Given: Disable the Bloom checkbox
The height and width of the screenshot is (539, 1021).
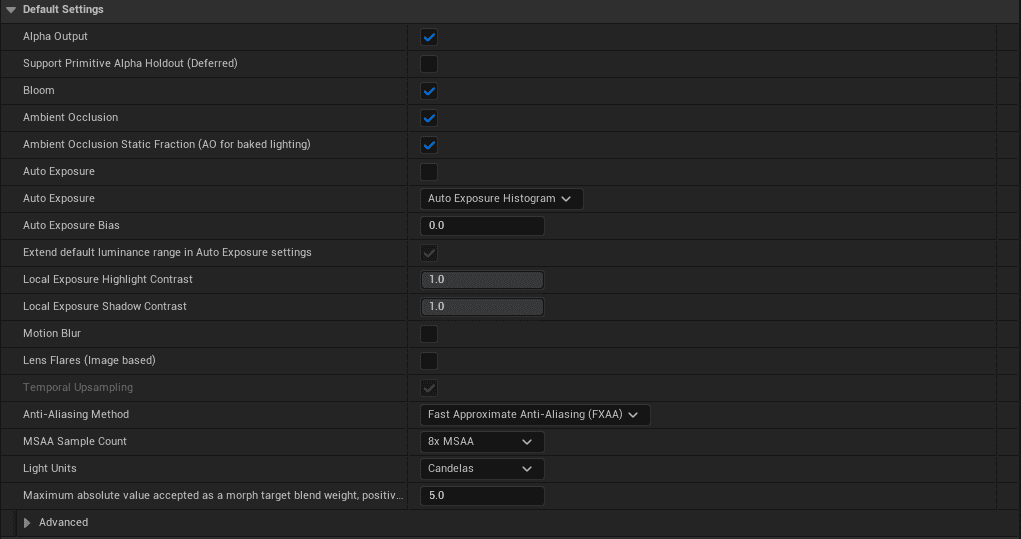Looking at the screenshot, I should pyautogui.click(x=428, y=91).
